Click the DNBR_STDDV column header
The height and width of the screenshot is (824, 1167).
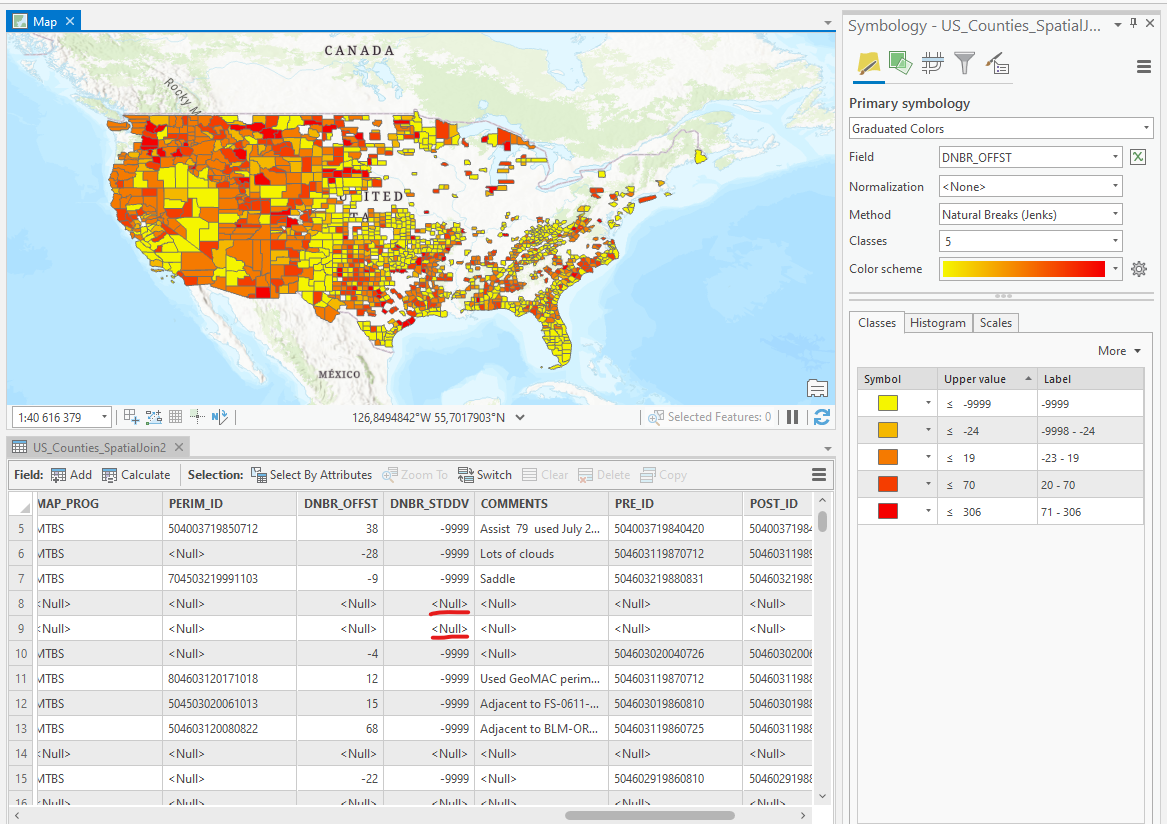[x=429, y=504]
